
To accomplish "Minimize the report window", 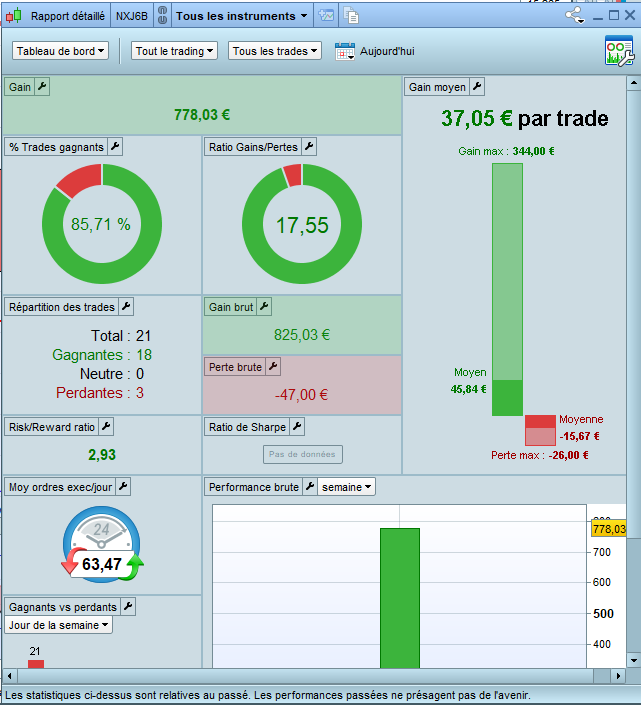I will [x=597, y=16].
